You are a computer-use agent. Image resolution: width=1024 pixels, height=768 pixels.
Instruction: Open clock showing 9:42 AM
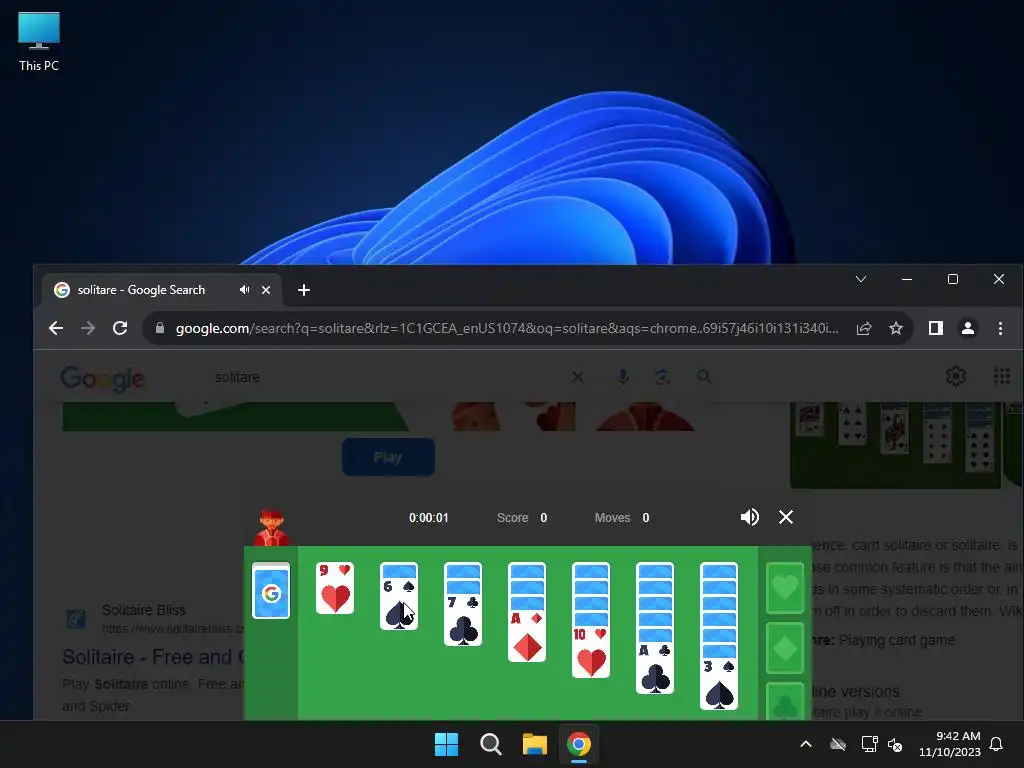[x=950, y=744]
